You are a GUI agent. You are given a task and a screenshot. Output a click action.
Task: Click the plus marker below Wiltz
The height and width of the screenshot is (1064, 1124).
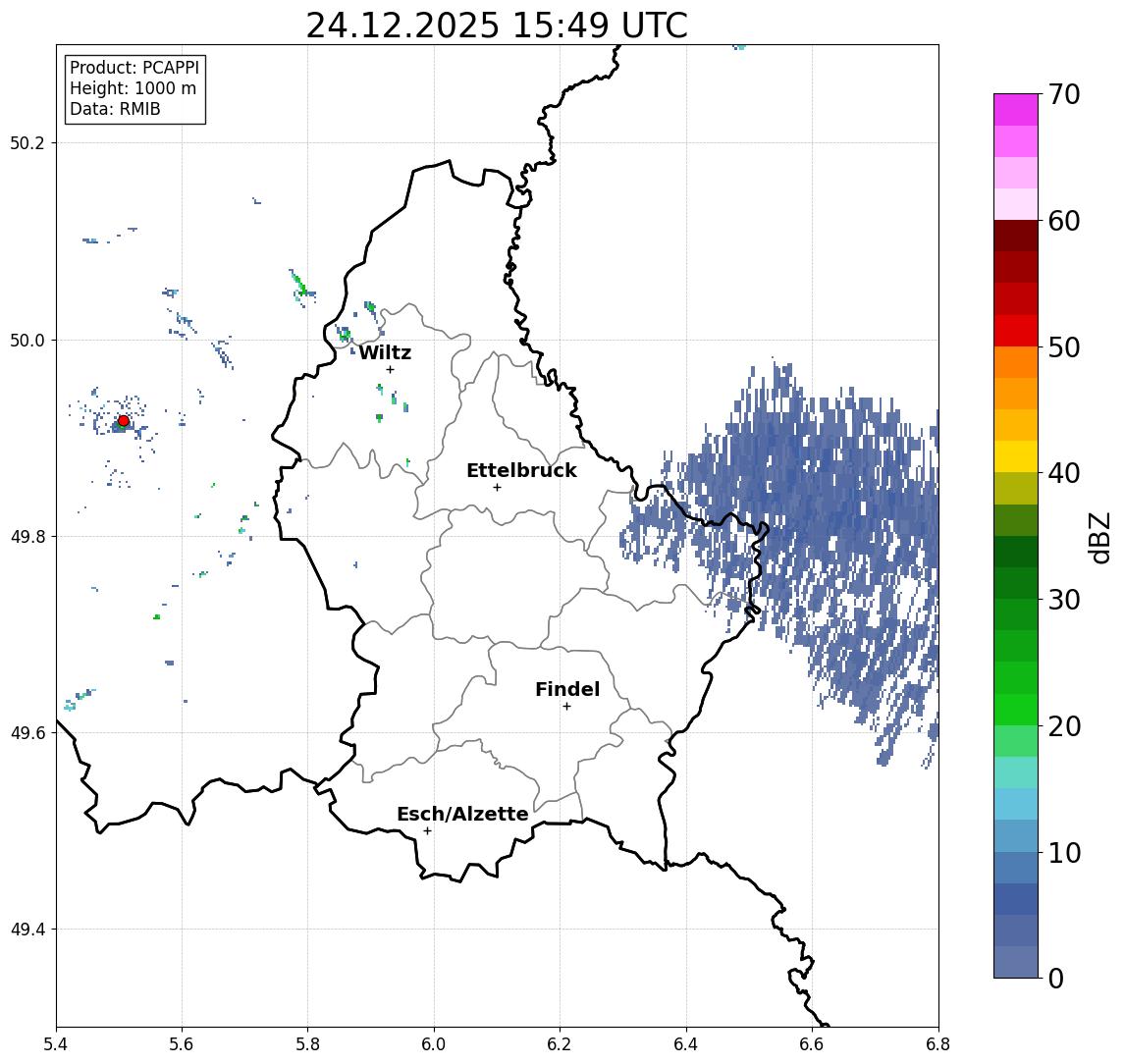tap(390, 369)
